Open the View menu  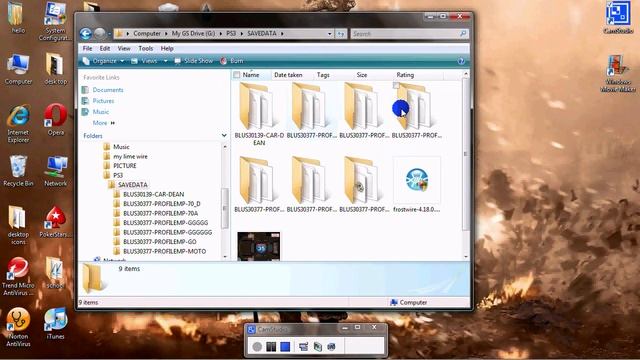[x=124, y=48]
